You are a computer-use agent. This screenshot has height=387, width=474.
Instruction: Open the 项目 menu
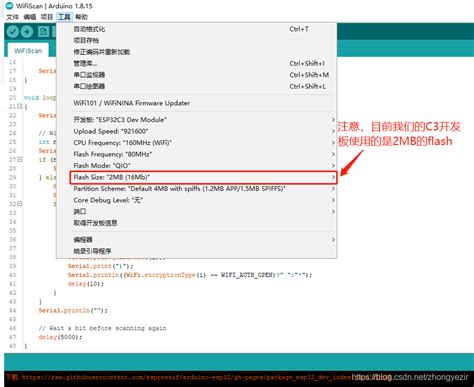click(46, 17)
